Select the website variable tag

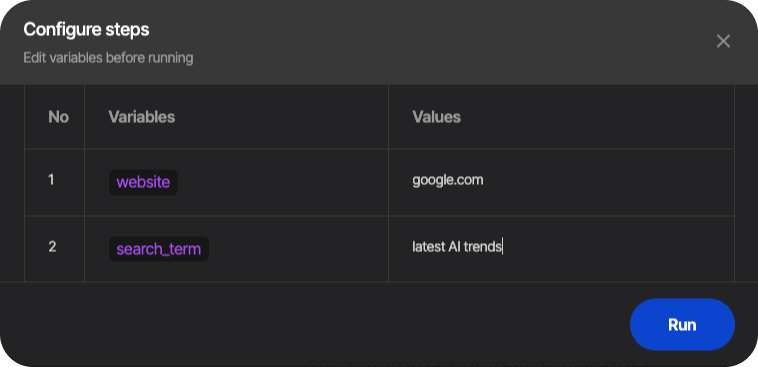(144, 182)
